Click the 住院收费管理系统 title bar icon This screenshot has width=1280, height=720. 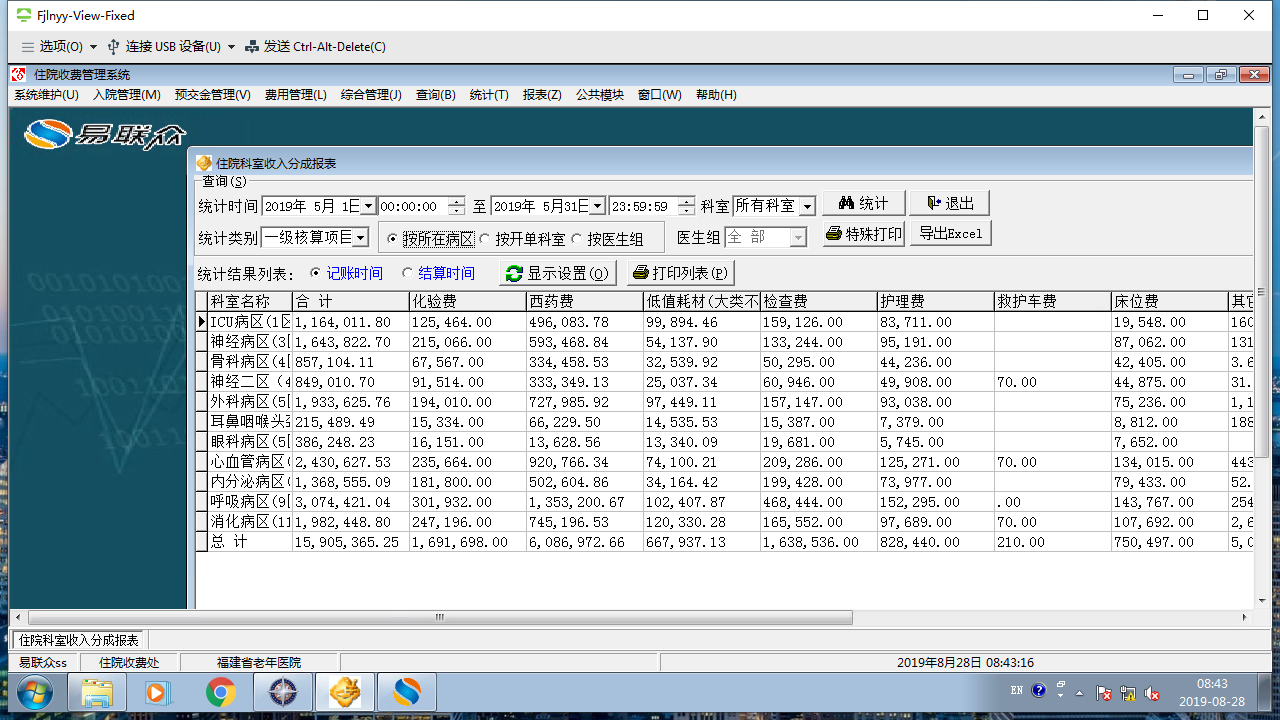pos(19,75)
